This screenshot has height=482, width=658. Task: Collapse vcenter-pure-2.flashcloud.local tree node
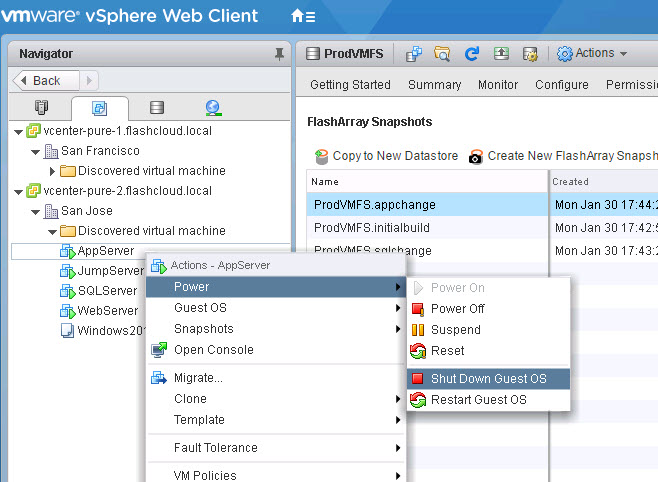point(18,192)
